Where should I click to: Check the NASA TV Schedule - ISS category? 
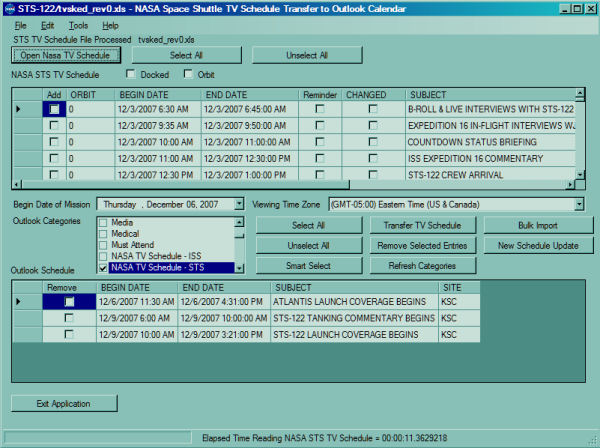pyautogui.click(x=103, y=256)
